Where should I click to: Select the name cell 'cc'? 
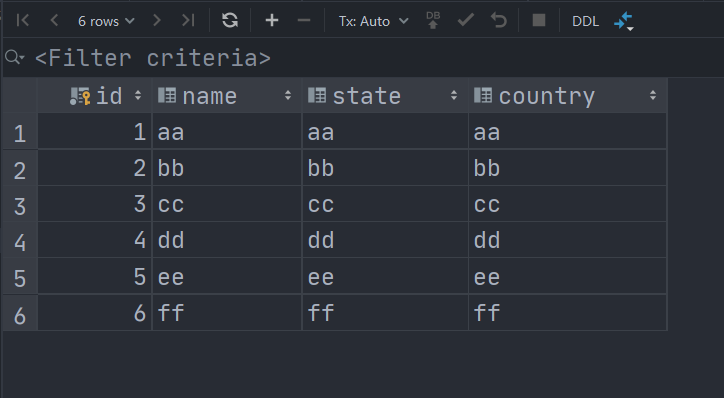coord(227,204)
